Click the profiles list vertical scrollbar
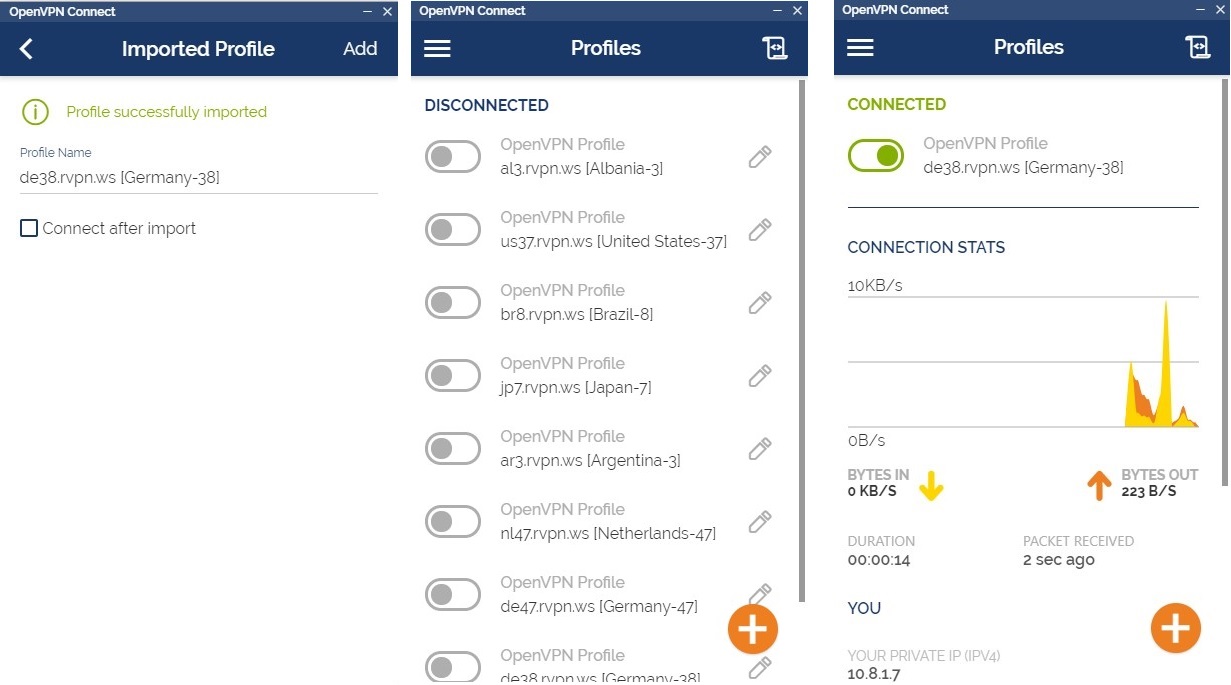 coord(802,340)
